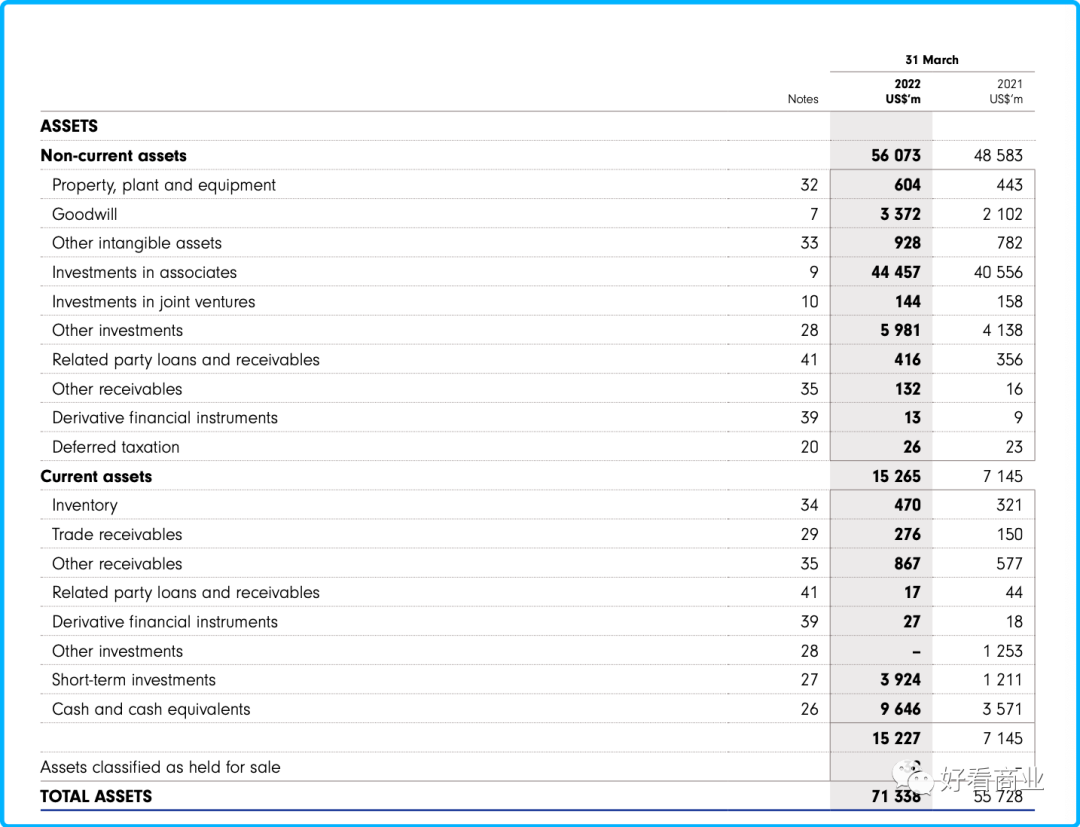This screenshot has height=827, width=1080.
Task: Select the Cash and cash equivalents label
Action: [x=151, y=710]
